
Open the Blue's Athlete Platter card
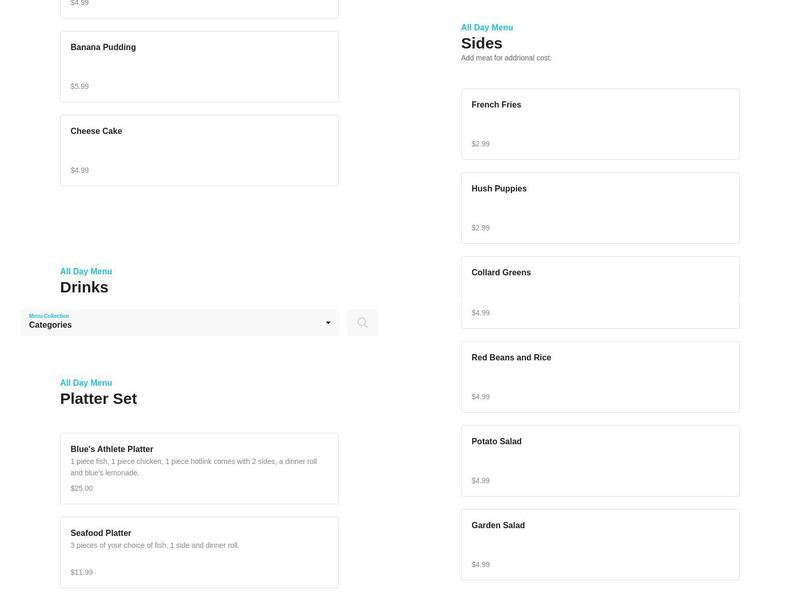point(199,468)
